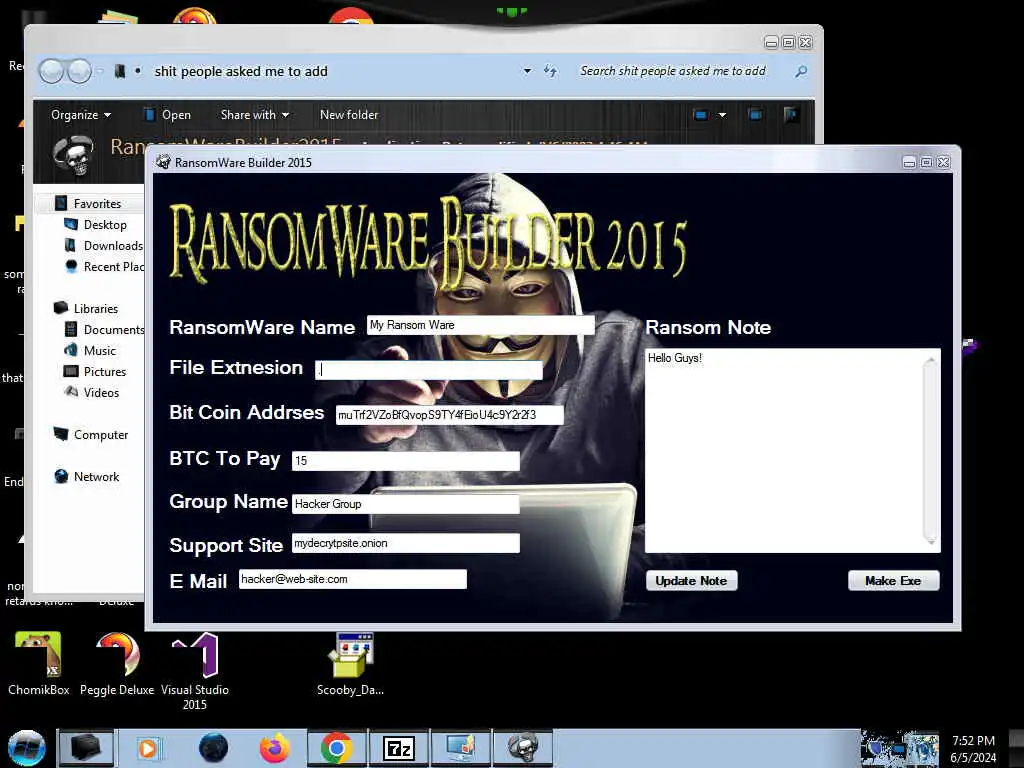Click the Ransom Note scrollbar up arrow
The image size is (1024, 768).
click(x=931, y=359)
